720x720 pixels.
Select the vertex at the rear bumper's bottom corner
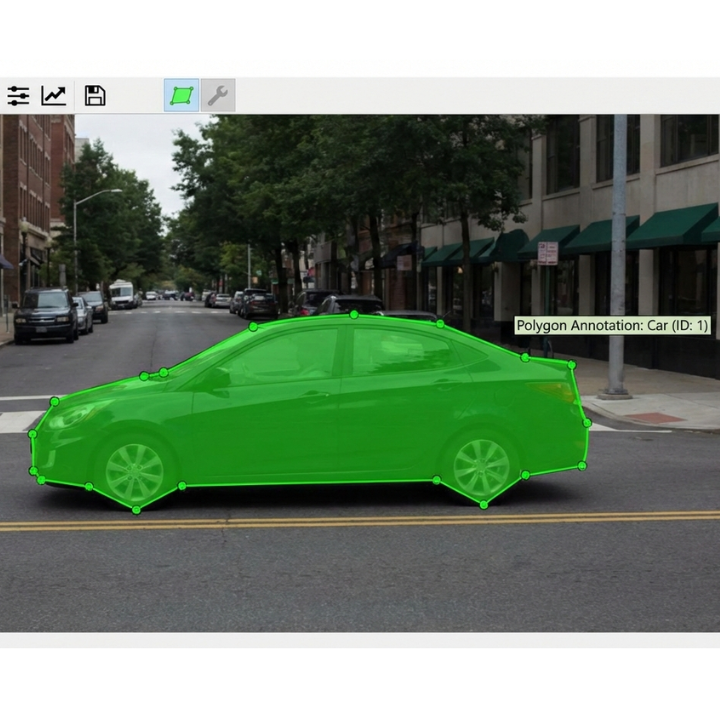pos(582,465)
